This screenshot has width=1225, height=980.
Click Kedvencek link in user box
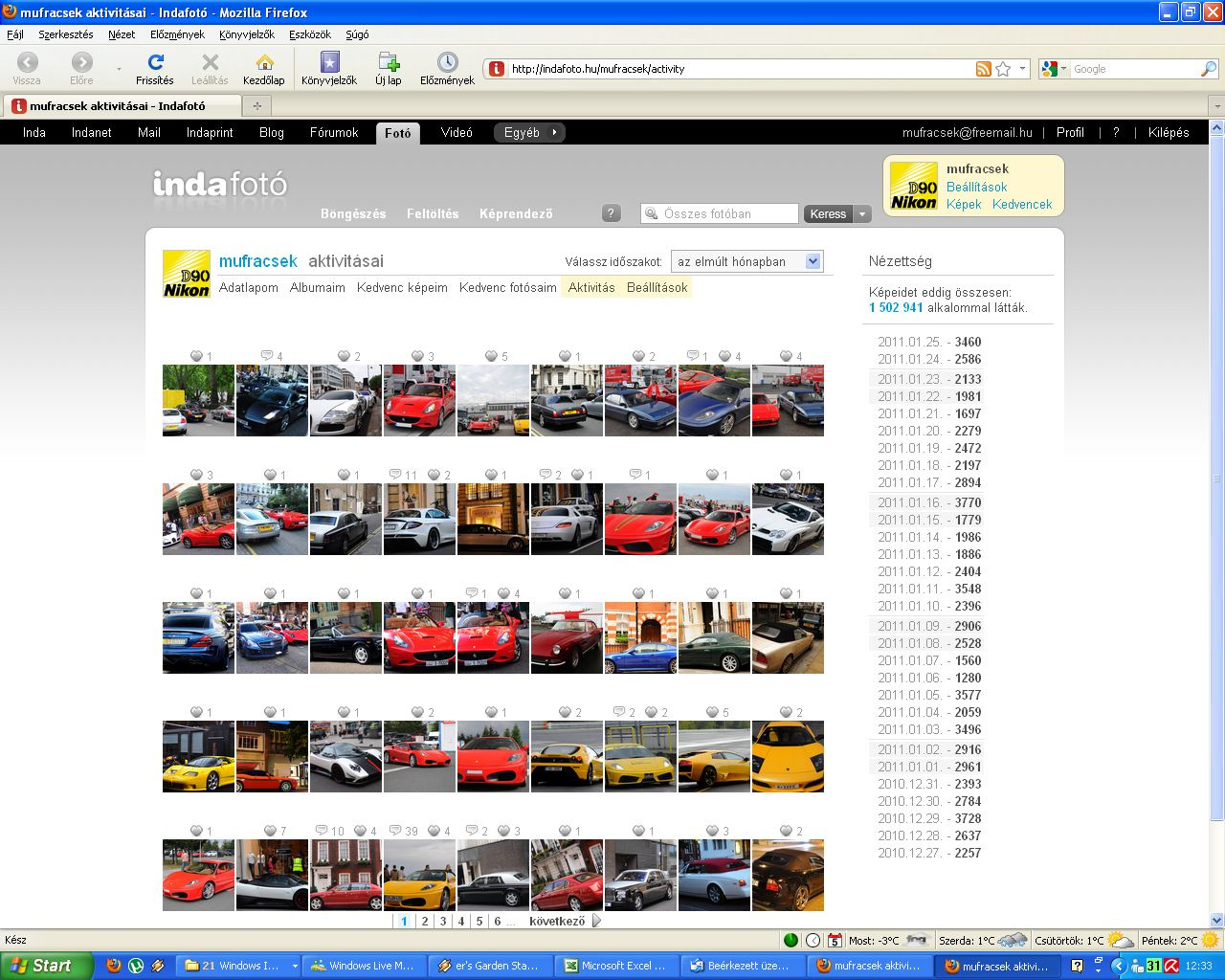click(1022, 204)
